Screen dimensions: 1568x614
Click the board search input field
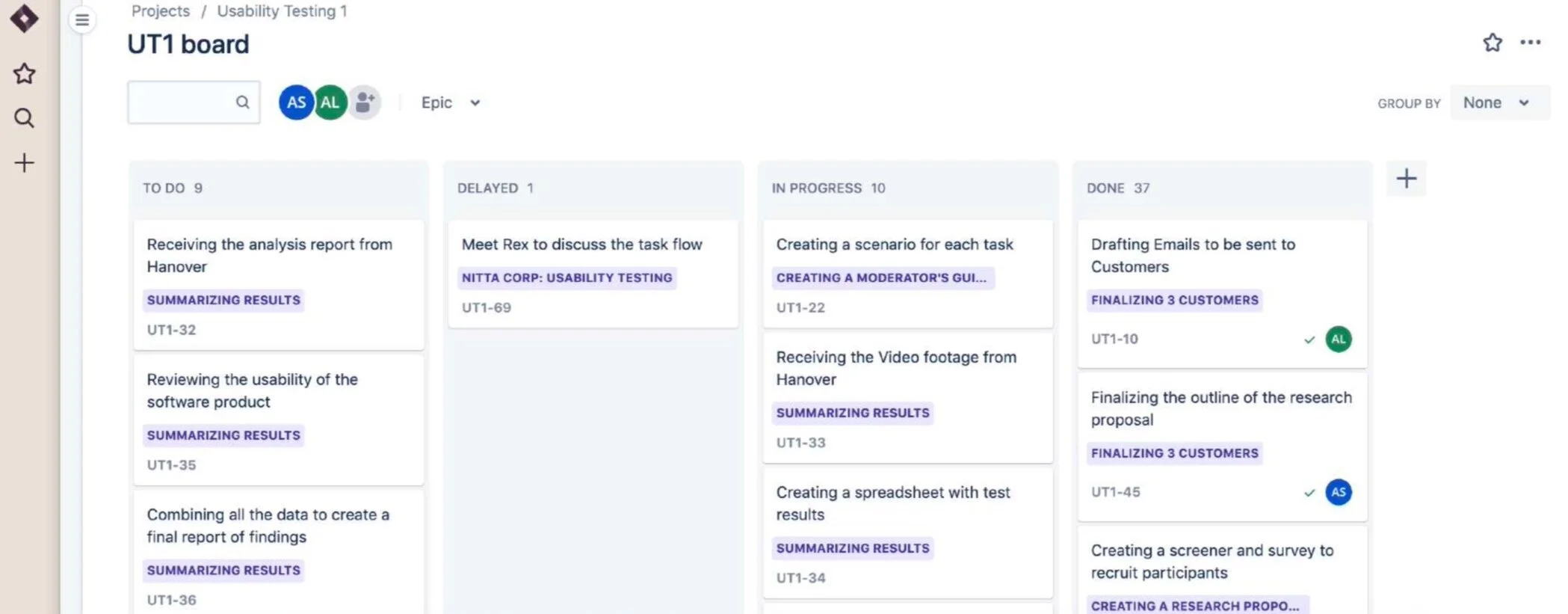(x=194, y=102)
